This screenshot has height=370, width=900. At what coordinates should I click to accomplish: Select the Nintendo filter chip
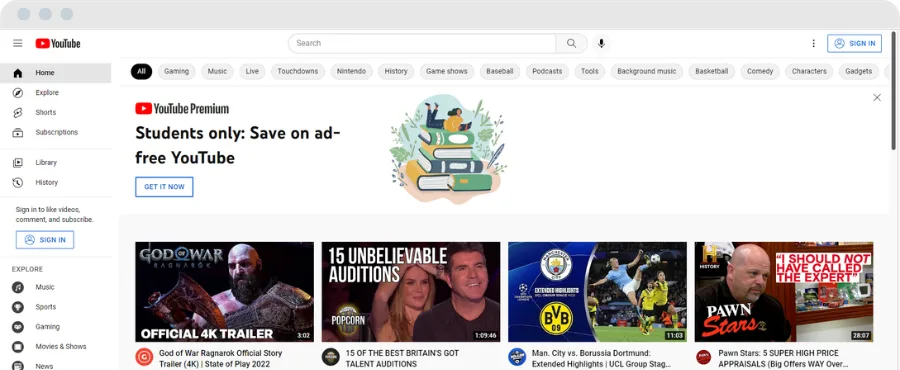[x=351, y=72]
